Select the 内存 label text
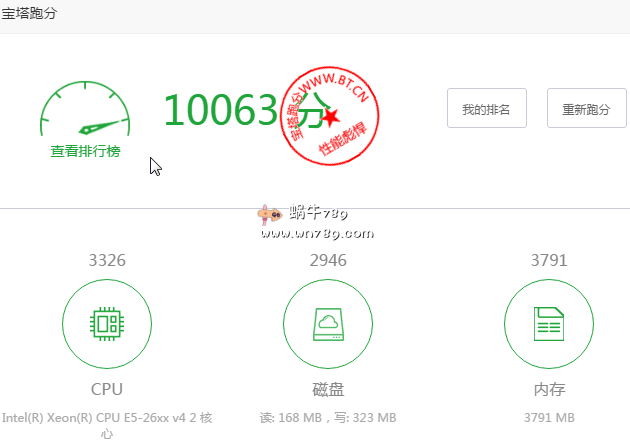The image size is (630, 444). [x=549, y=389]
